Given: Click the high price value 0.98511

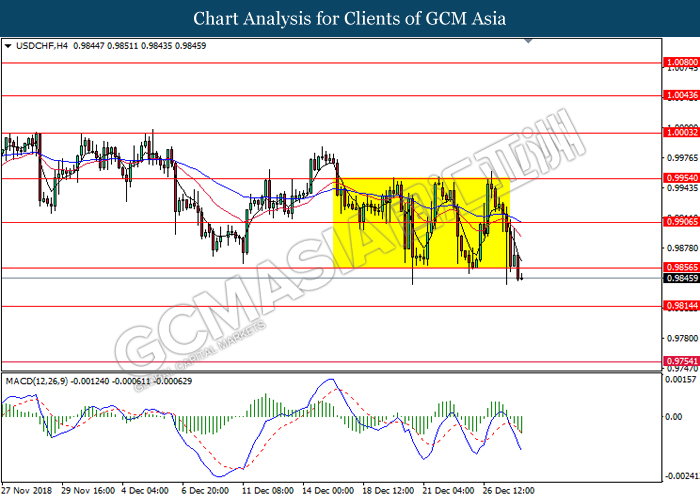Looking at the screenshot, I should pyautogui.click(x=122, y=46).
